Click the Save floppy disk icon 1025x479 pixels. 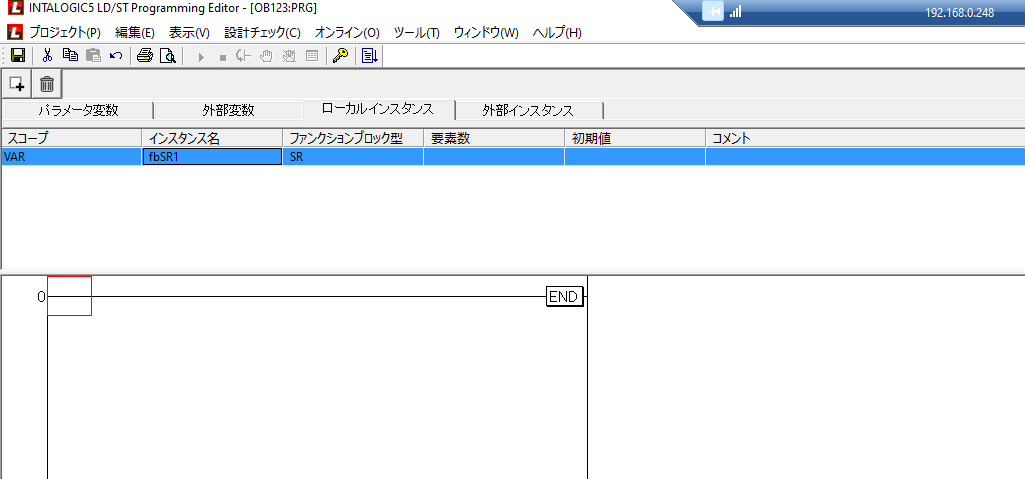coord(17,56)
